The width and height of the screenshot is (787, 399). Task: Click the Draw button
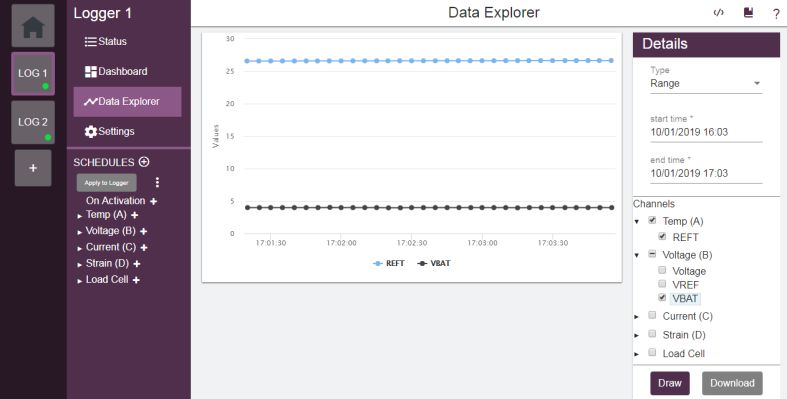[670, 383]
